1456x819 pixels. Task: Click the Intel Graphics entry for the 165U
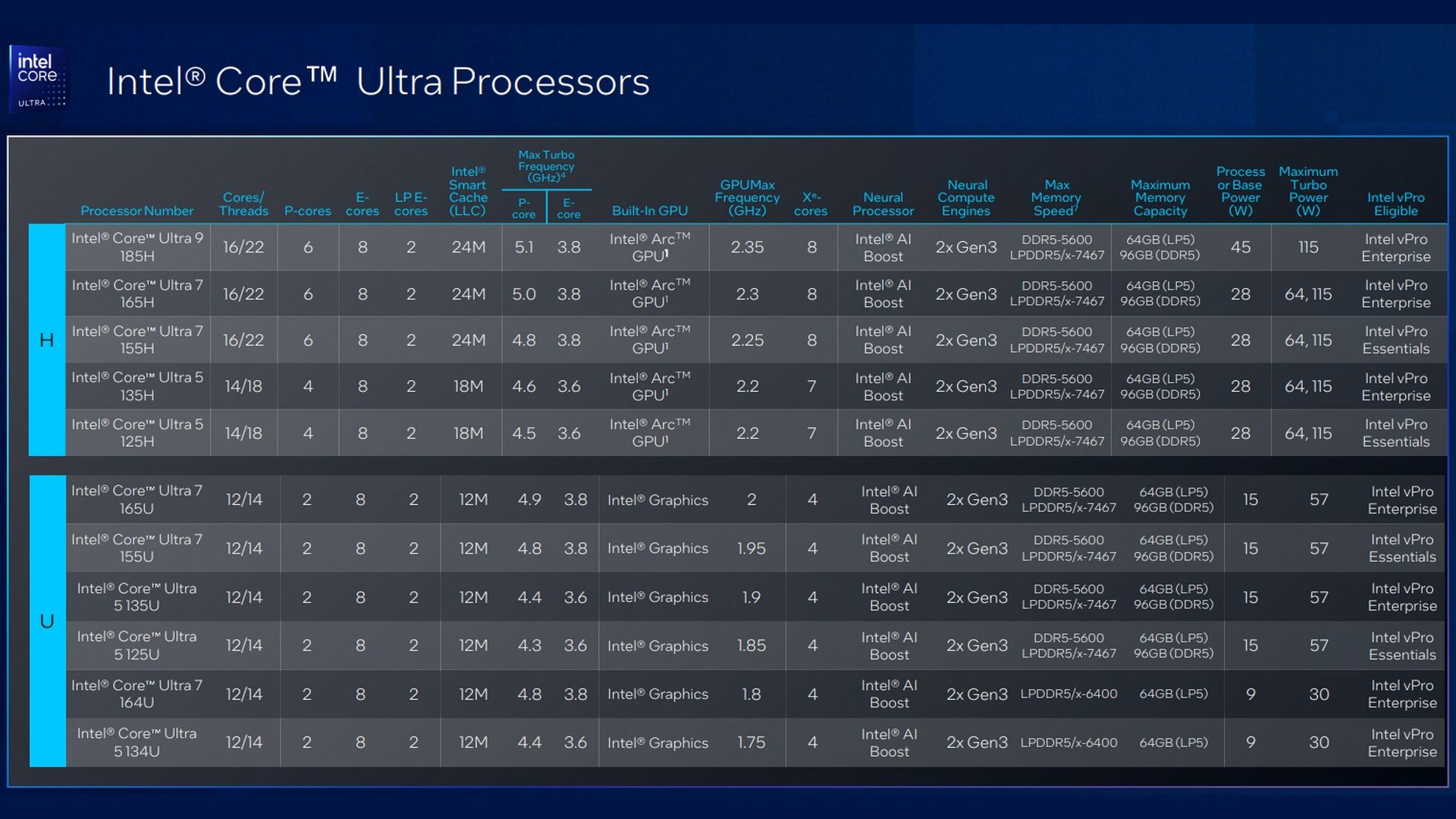(657, 500)
